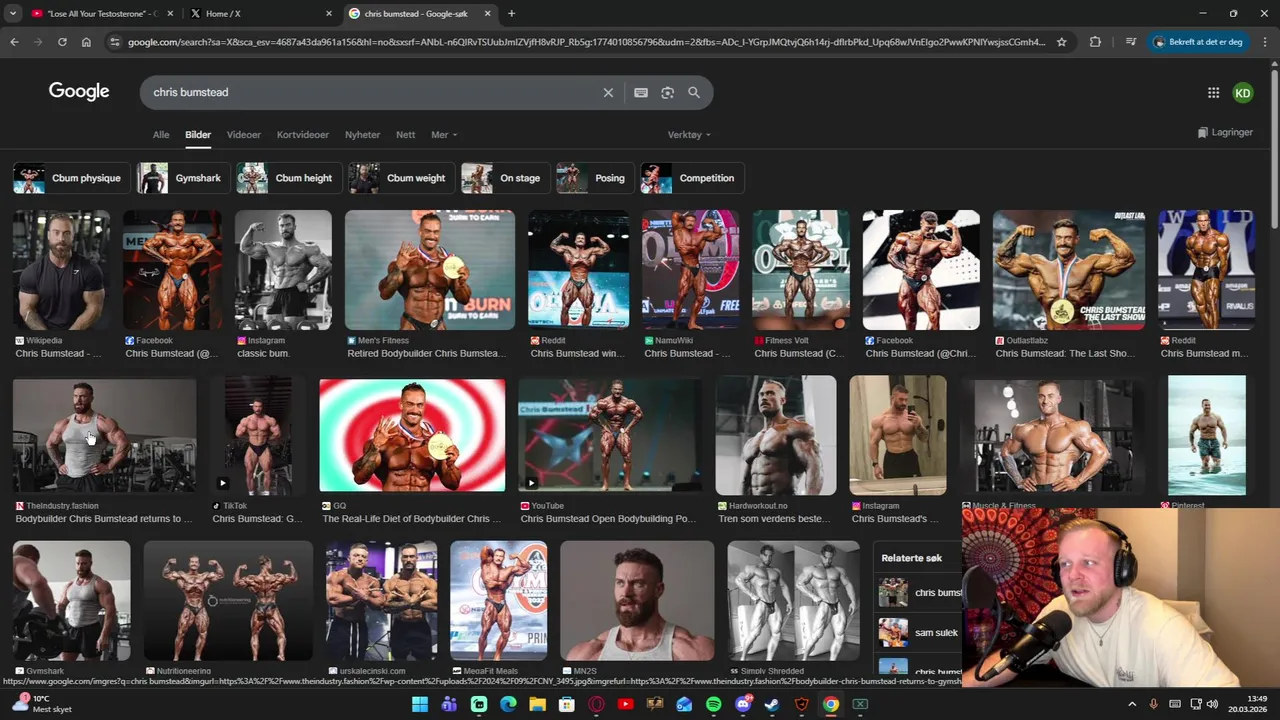Expand the Mer search options menu
This screenshot has width=1280, height=720.
(444, 134)
